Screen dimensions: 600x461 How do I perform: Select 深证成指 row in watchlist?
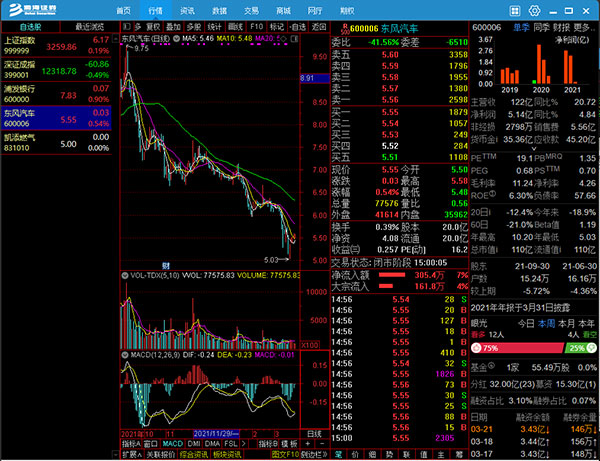(x=57, y=70)
